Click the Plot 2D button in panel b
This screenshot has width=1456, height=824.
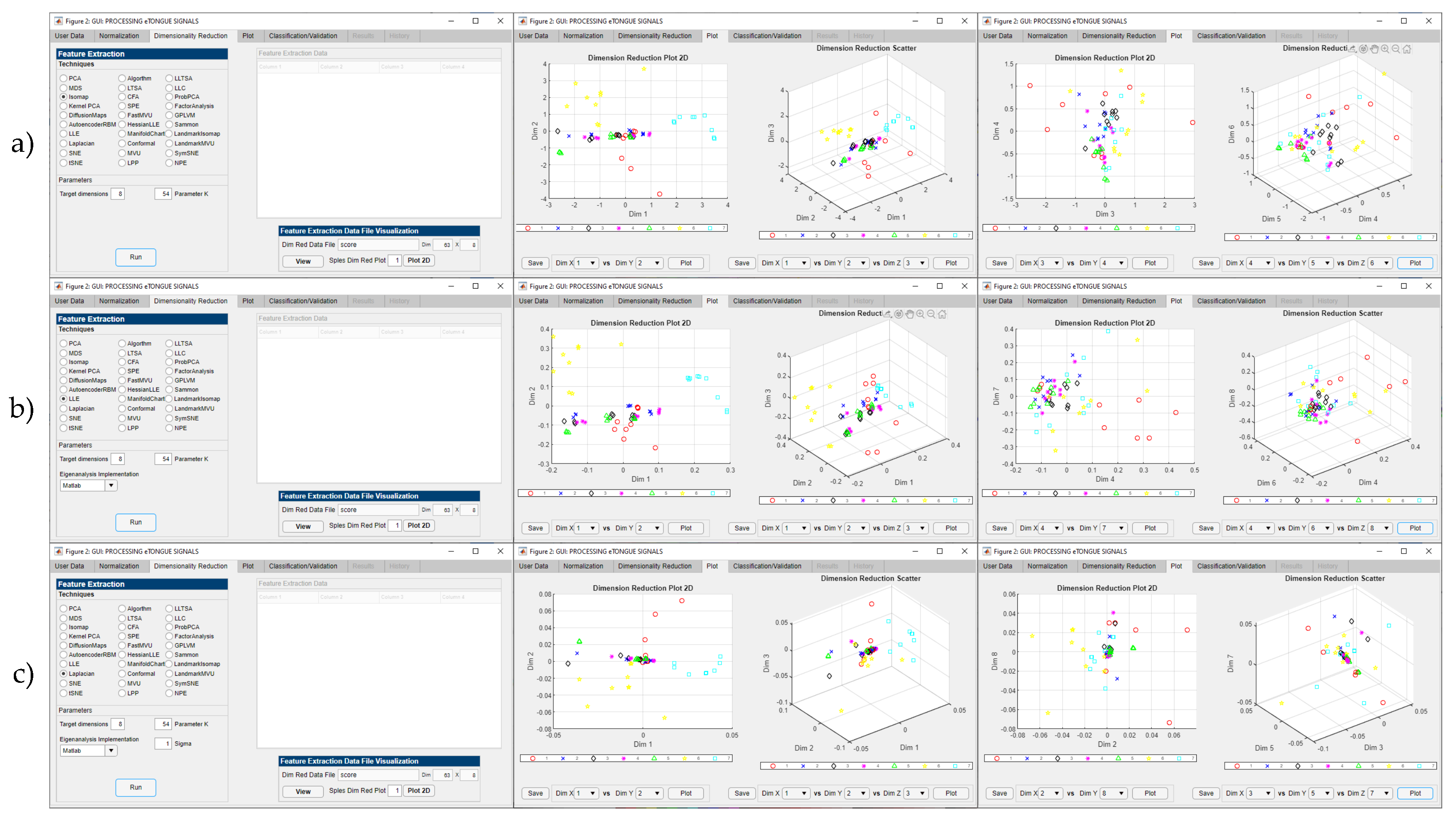point(419,526)
